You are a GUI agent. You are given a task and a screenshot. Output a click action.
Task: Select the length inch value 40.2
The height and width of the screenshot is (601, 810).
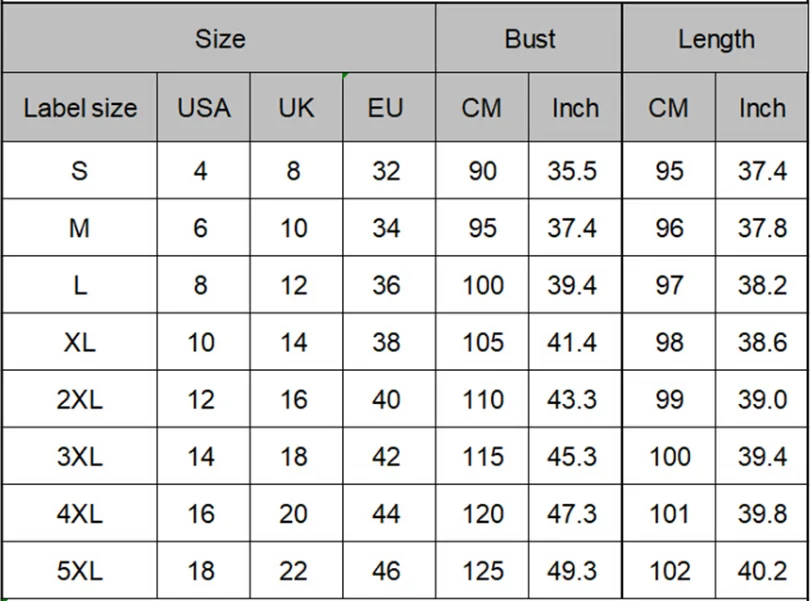762,571
